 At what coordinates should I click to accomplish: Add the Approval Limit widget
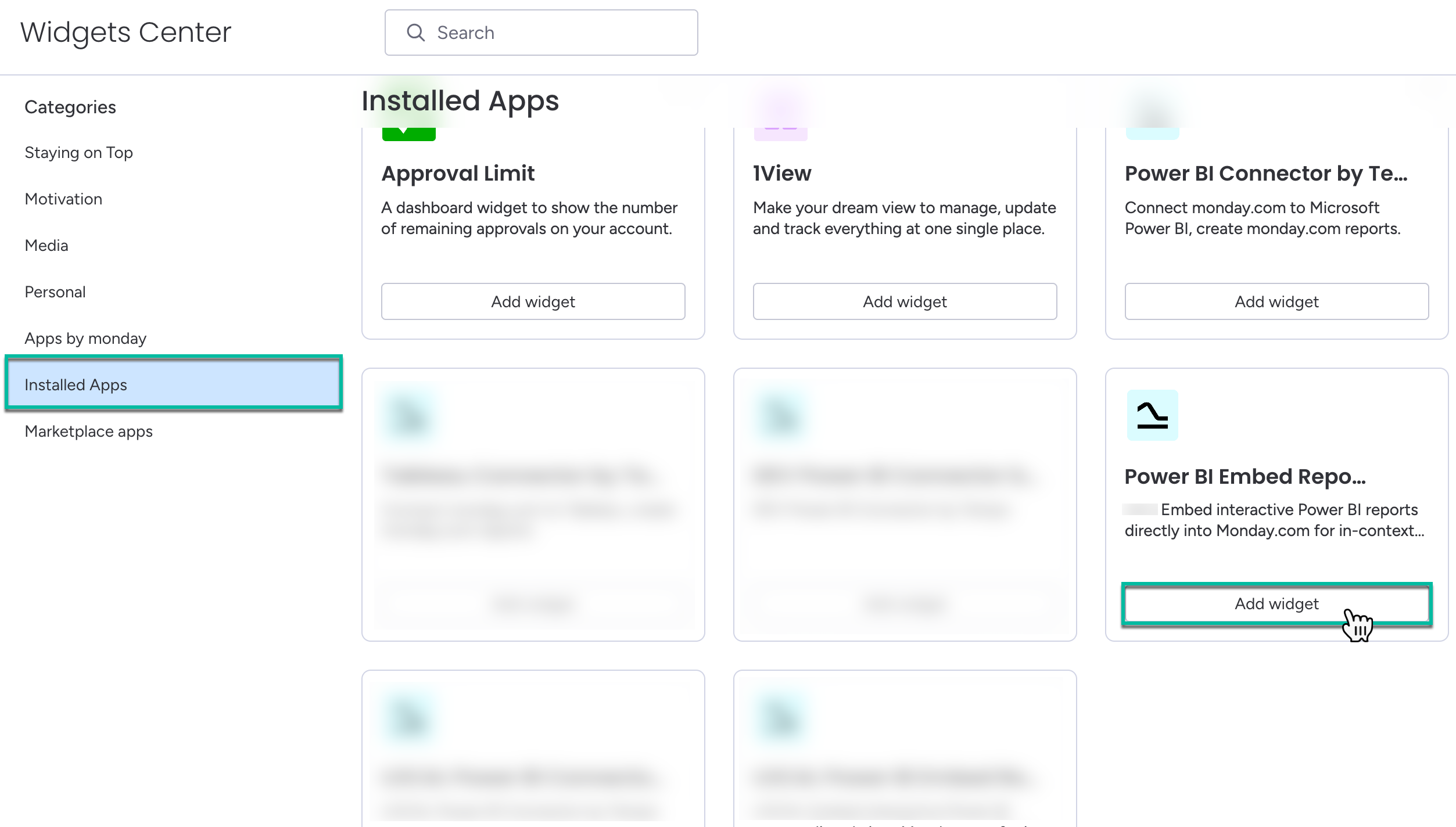point(533,301)
